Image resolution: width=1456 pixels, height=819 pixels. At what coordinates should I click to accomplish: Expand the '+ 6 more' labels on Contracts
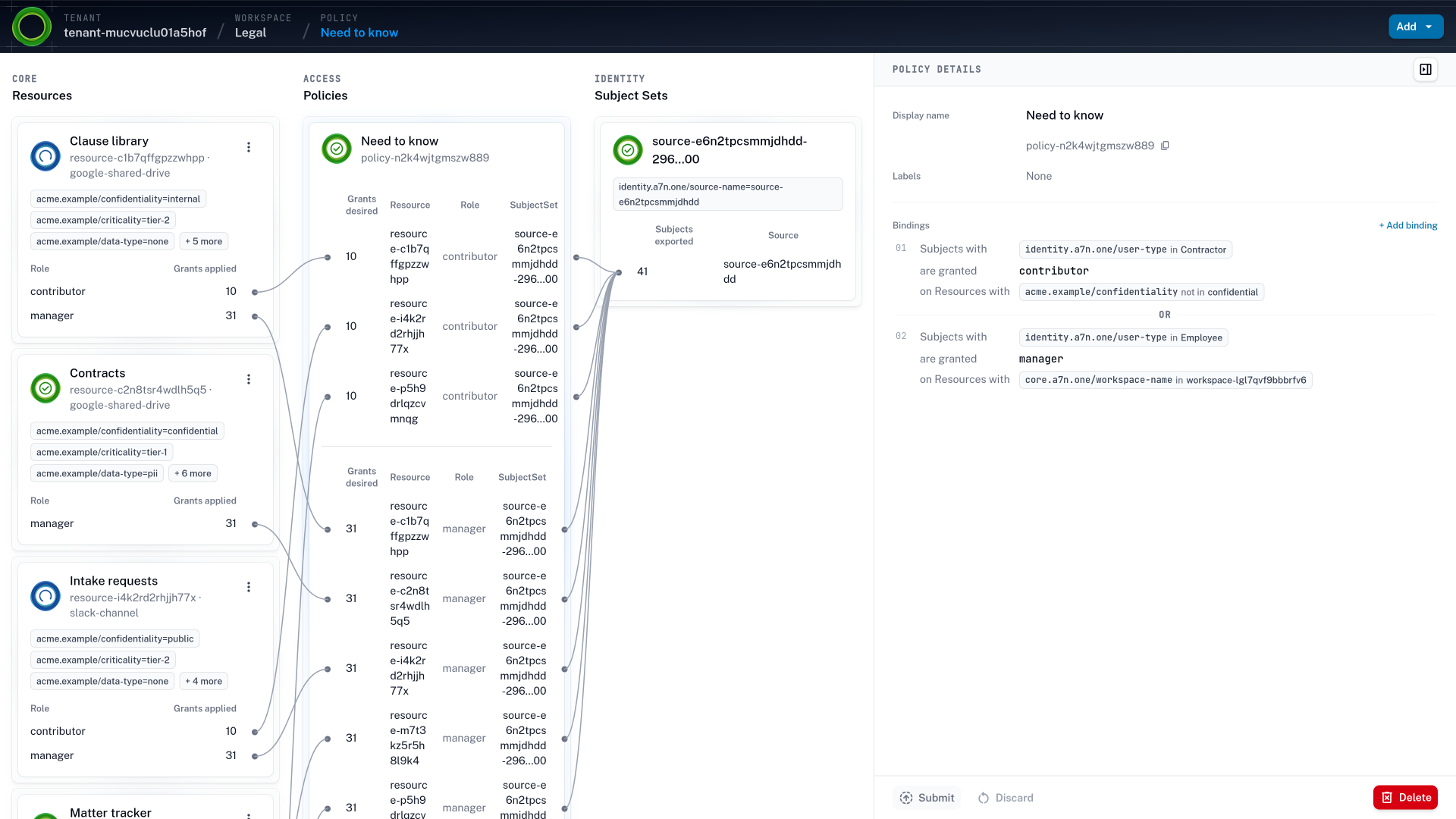[x=193, y=473]
